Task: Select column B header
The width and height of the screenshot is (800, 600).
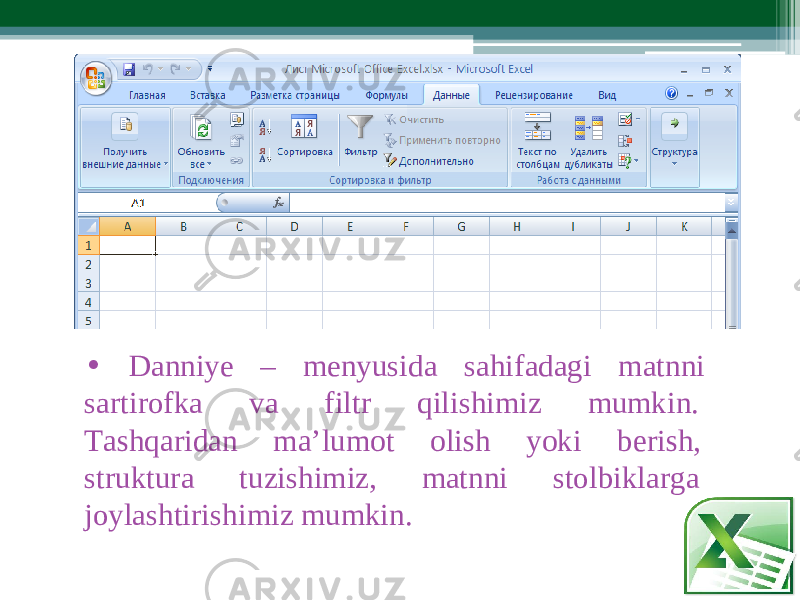Action: click(x=183, y=227)
